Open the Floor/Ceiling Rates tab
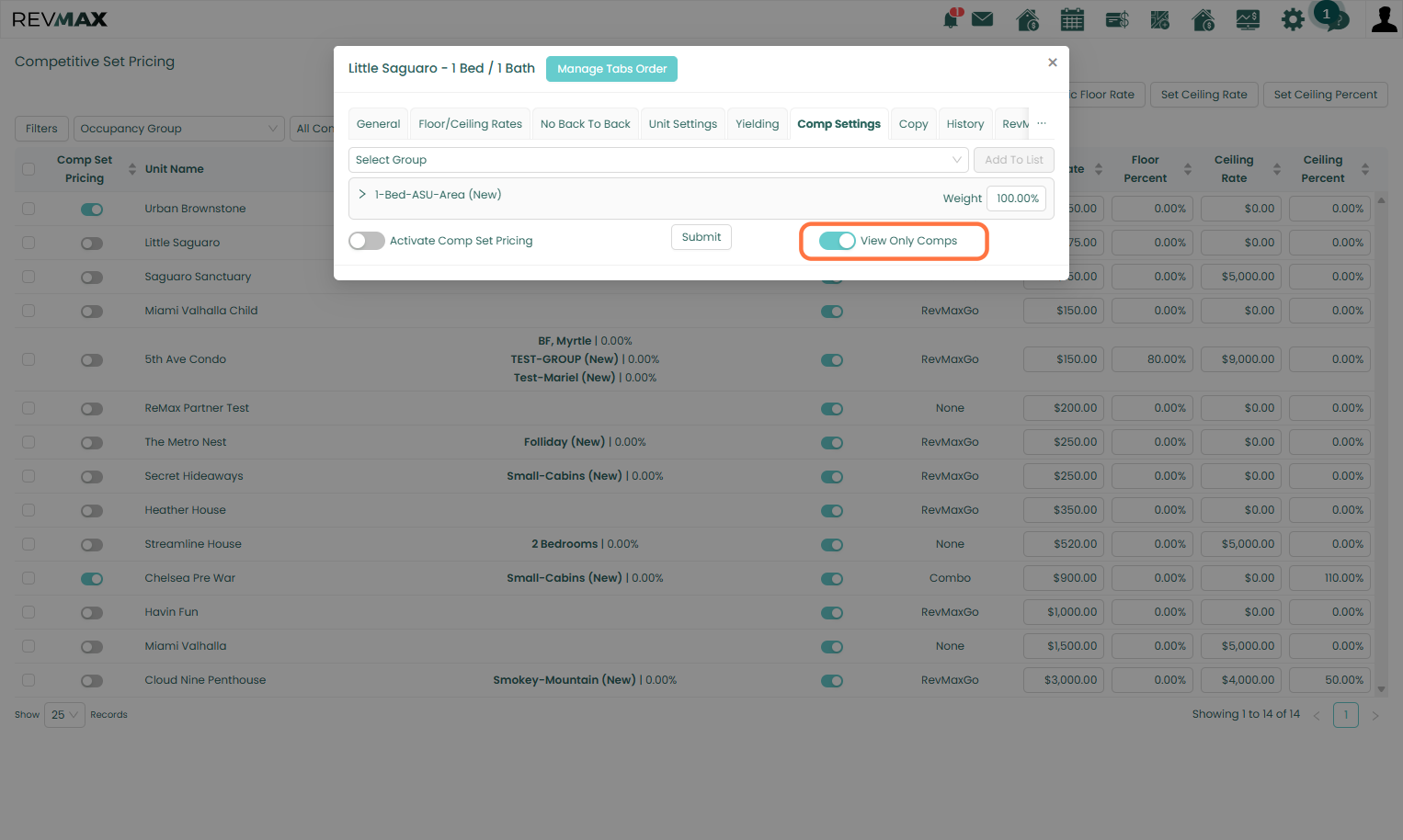Image resolution: width=1403 pixels, height=840 pixels. point(471,124)
